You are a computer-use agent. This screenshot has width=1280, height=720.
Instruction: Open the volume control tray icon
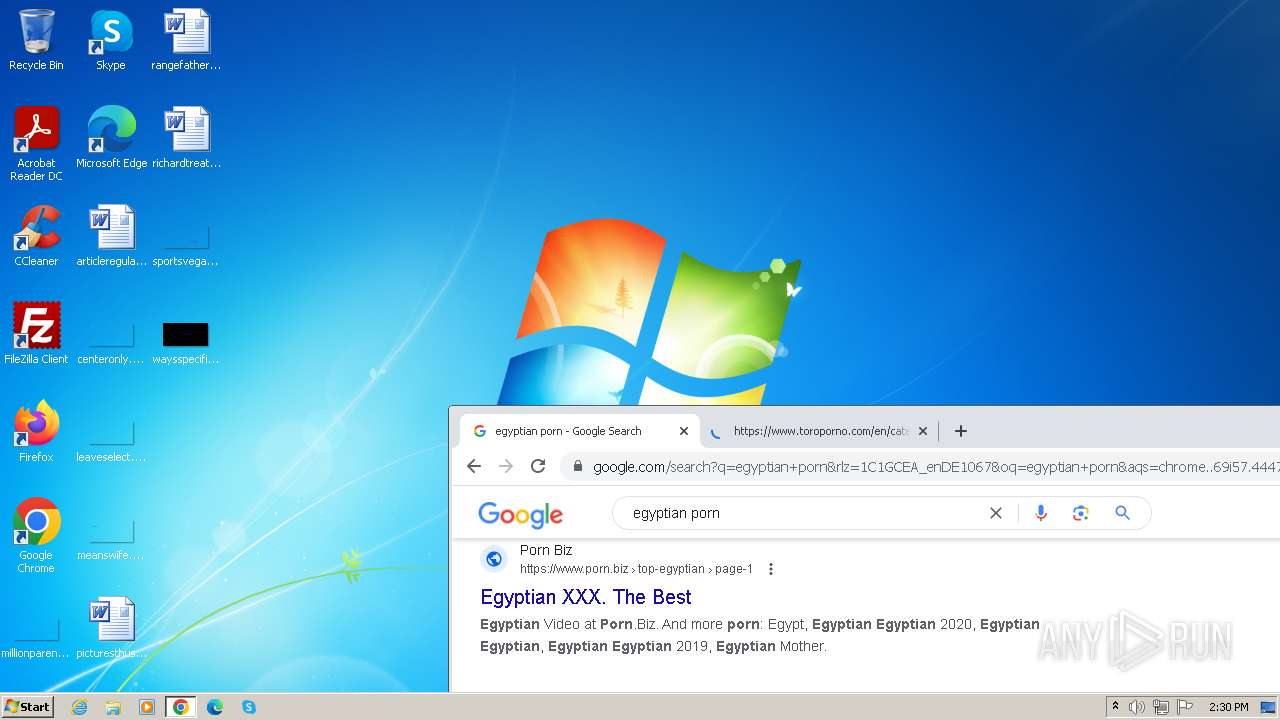(x=1136, y=707)
